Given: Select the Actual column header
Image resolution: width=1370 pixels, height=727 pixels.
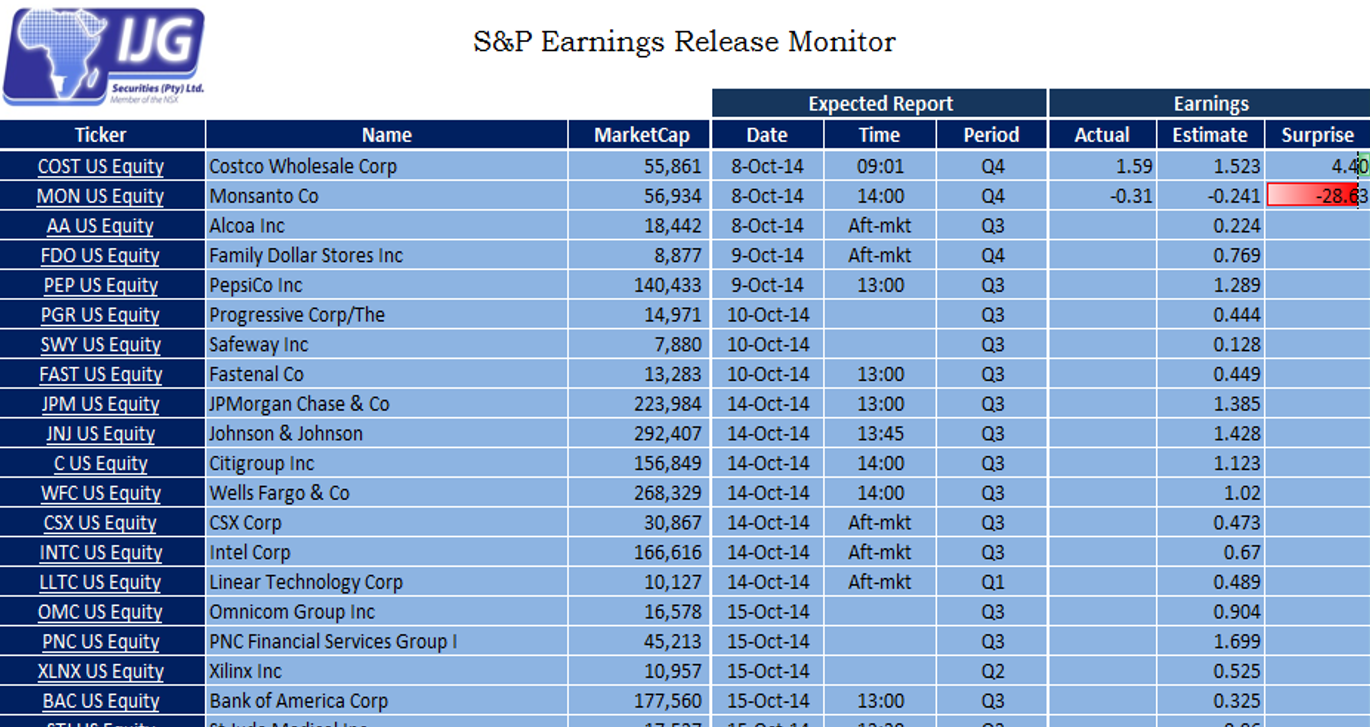Looking at the screenshot, I should 1102,135.
